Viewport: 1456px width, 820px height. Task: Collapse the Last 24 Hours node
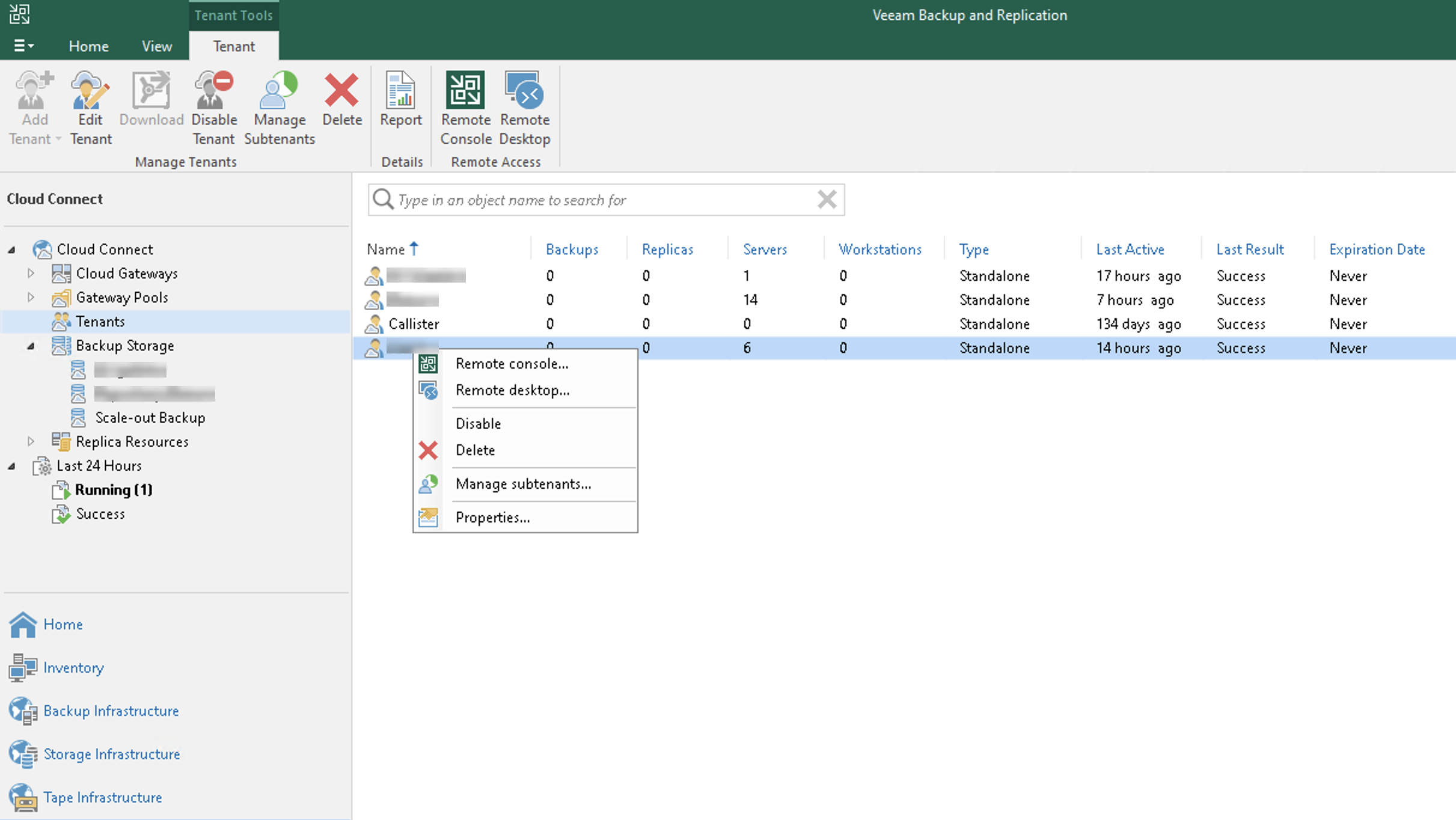pyautogui.click(x=11, y=466)
